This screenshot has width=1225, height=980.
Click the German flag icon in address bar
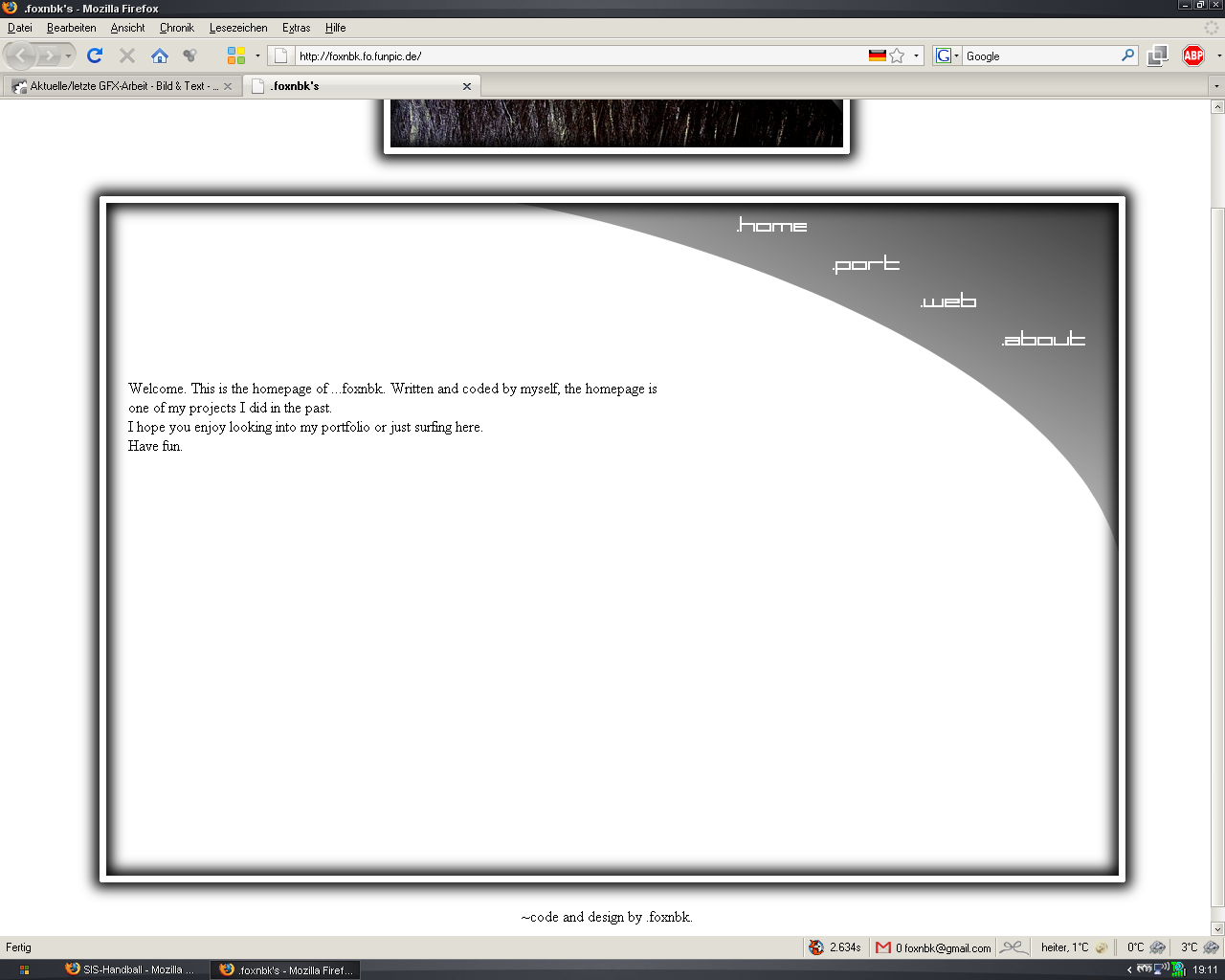[x=877, y=56]
